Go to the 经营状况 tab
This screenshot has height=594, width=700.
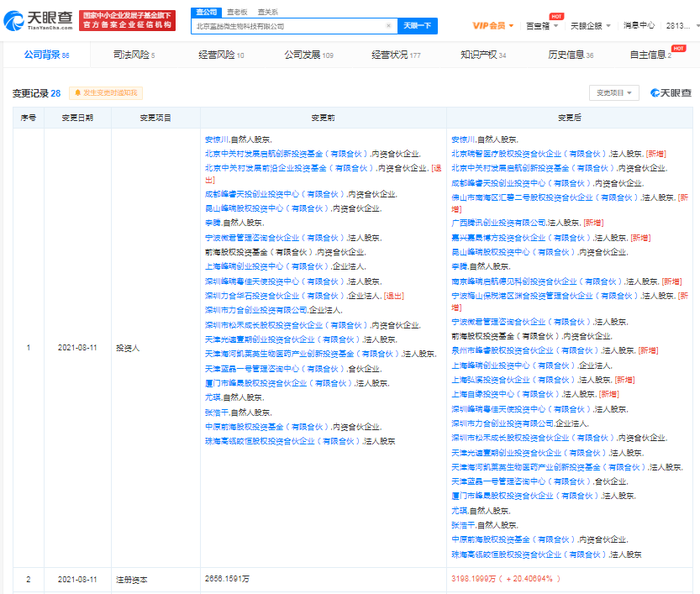(396, 55)
